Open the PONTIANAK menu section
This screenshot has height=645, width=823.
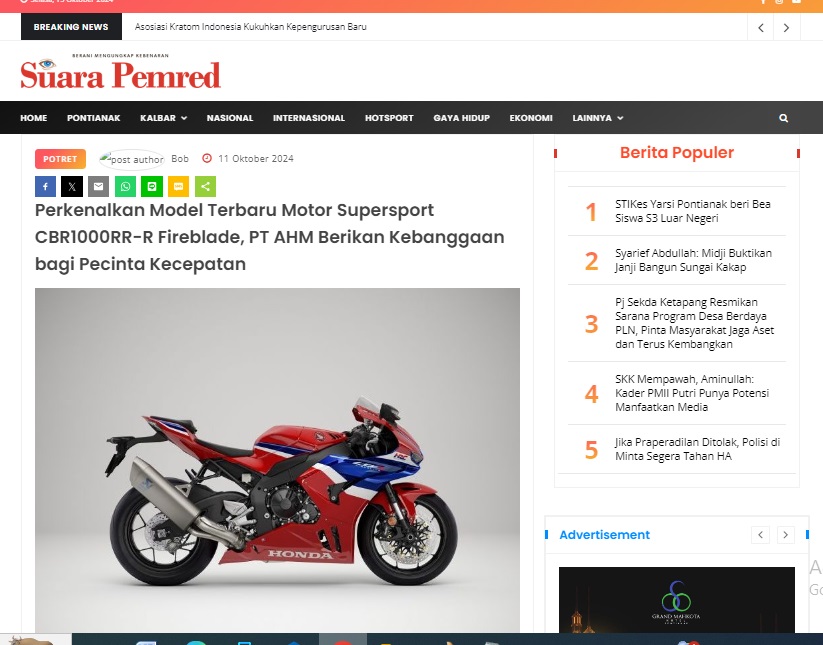point(93,118)
